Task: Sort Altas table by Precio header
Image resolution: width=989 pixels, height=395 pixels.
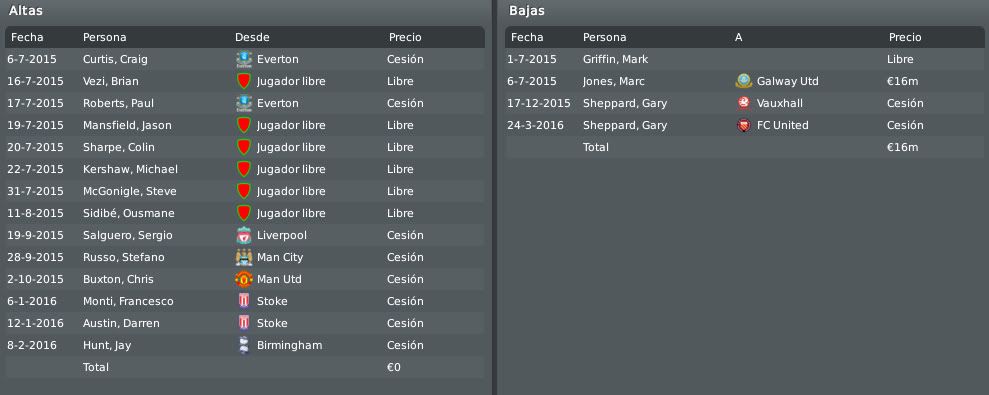Action: tap(405, 37)
